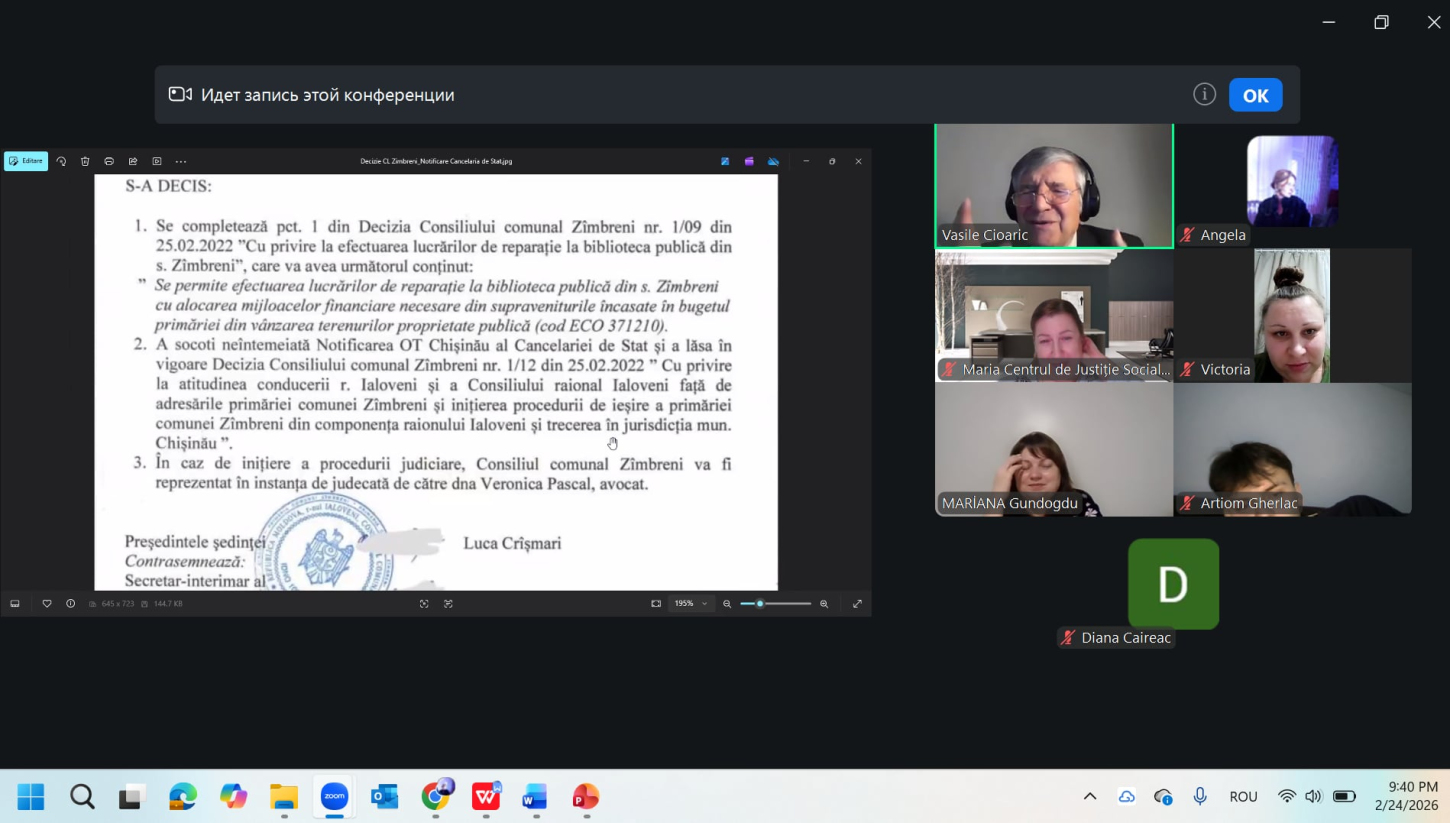Open the ROU input language switcher

point(1243,797)
